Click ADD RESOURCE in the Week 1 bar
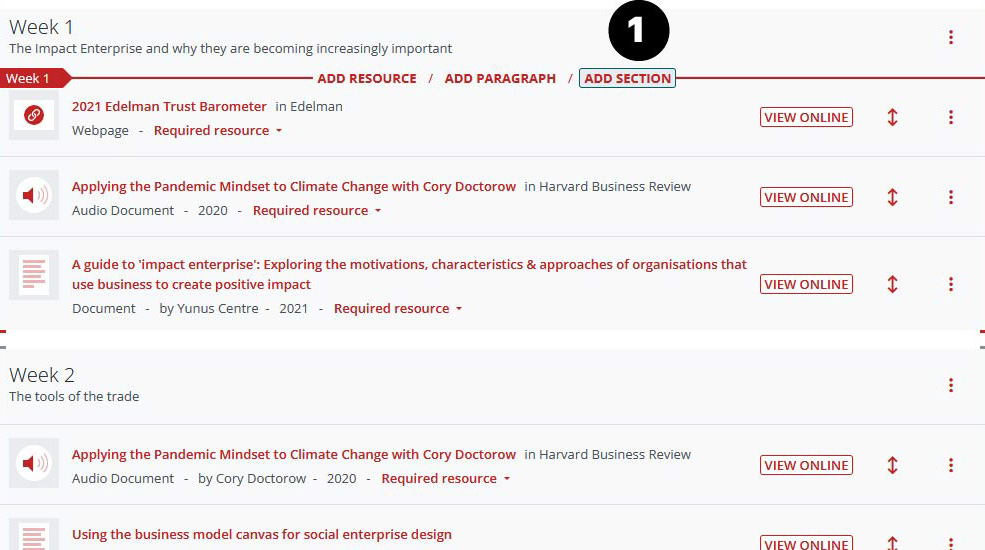The width and height of the screenshot is (985, 550). pos(367,78)
